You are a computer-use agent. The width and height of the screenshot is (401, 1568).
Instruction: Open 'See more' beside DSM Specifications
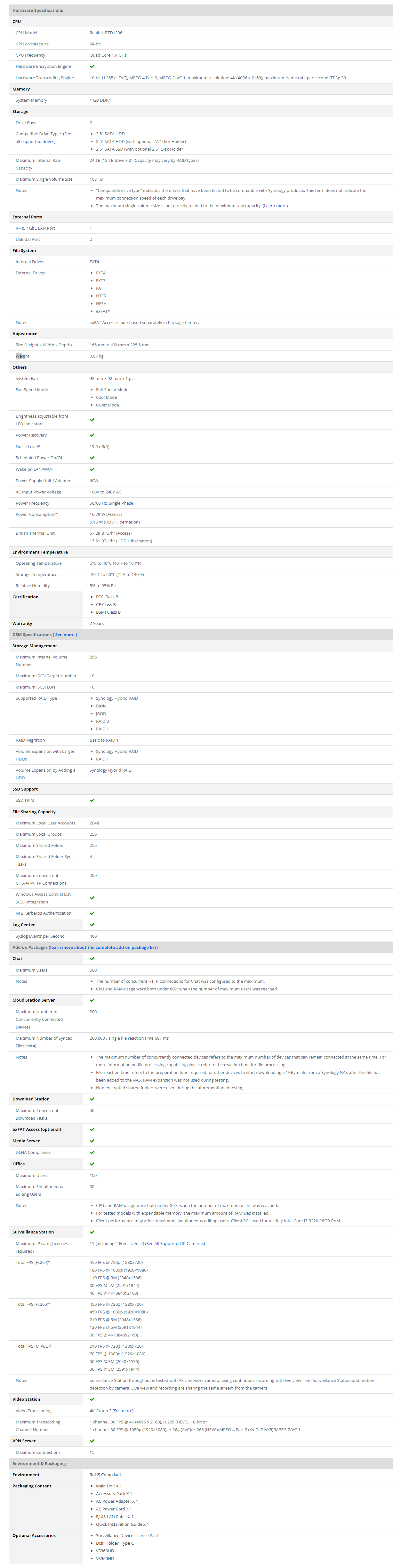pos(65,635)
